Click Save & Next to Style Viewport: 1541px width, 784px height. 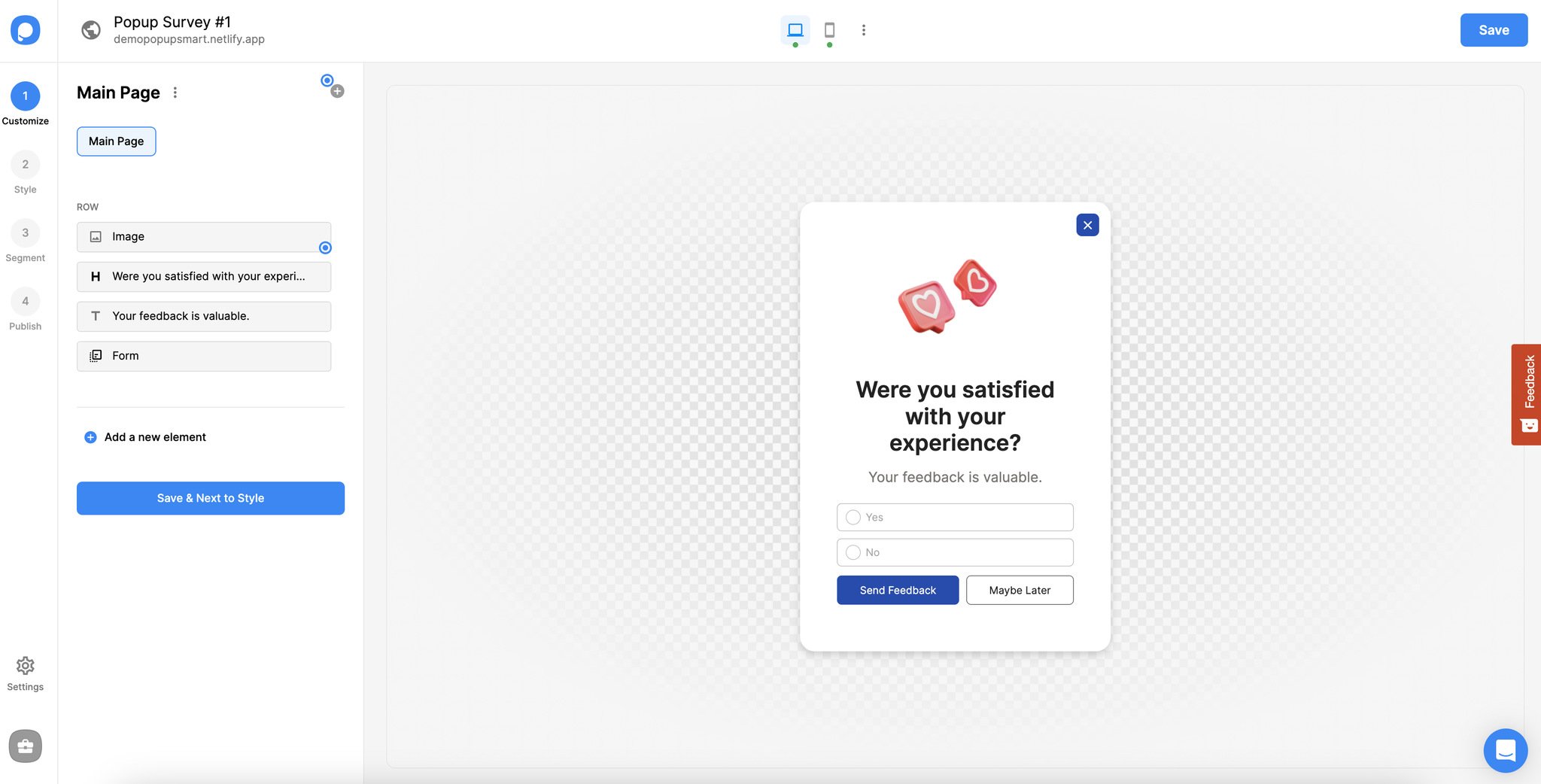click(210, 497)
